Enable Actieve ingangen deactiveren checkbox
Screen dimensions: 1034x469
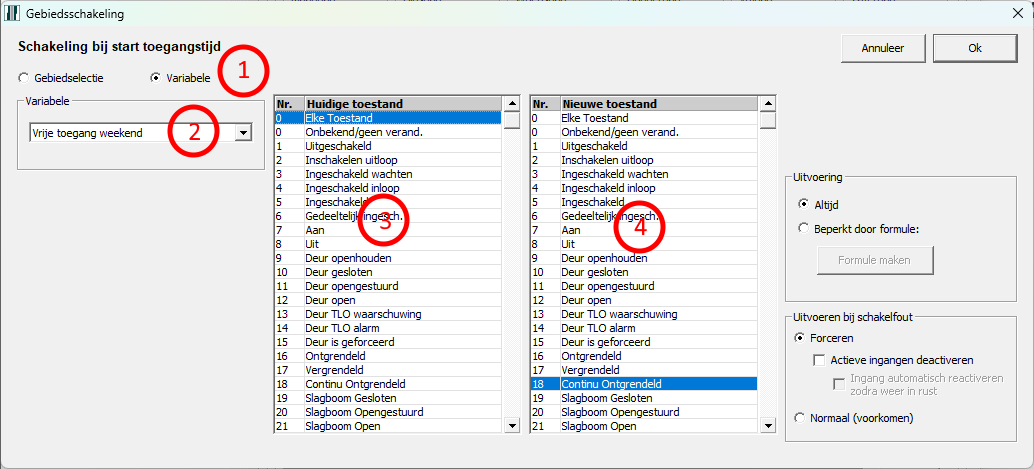click(x=820, y=360)
